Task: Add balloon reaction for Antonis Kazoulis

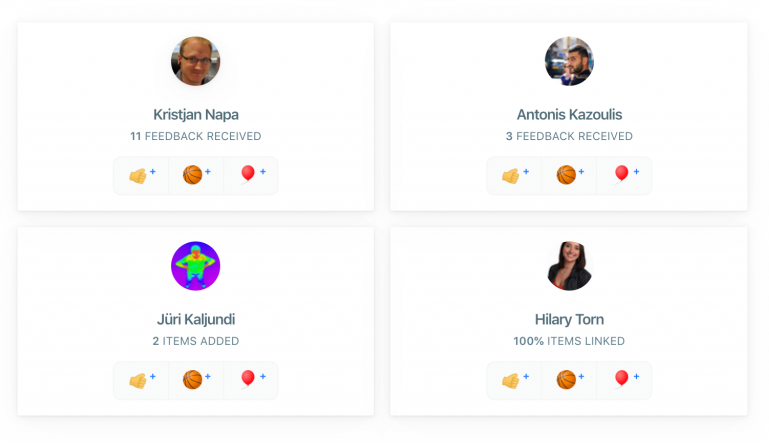Action: (x=624, y=176)
